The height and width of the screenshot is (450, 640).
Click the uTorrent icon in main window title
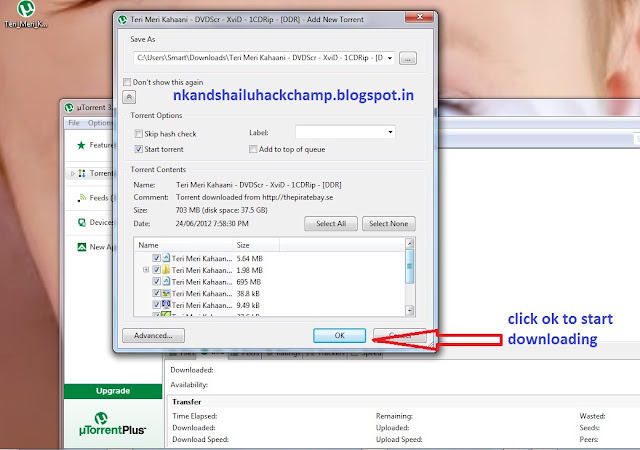69,107
